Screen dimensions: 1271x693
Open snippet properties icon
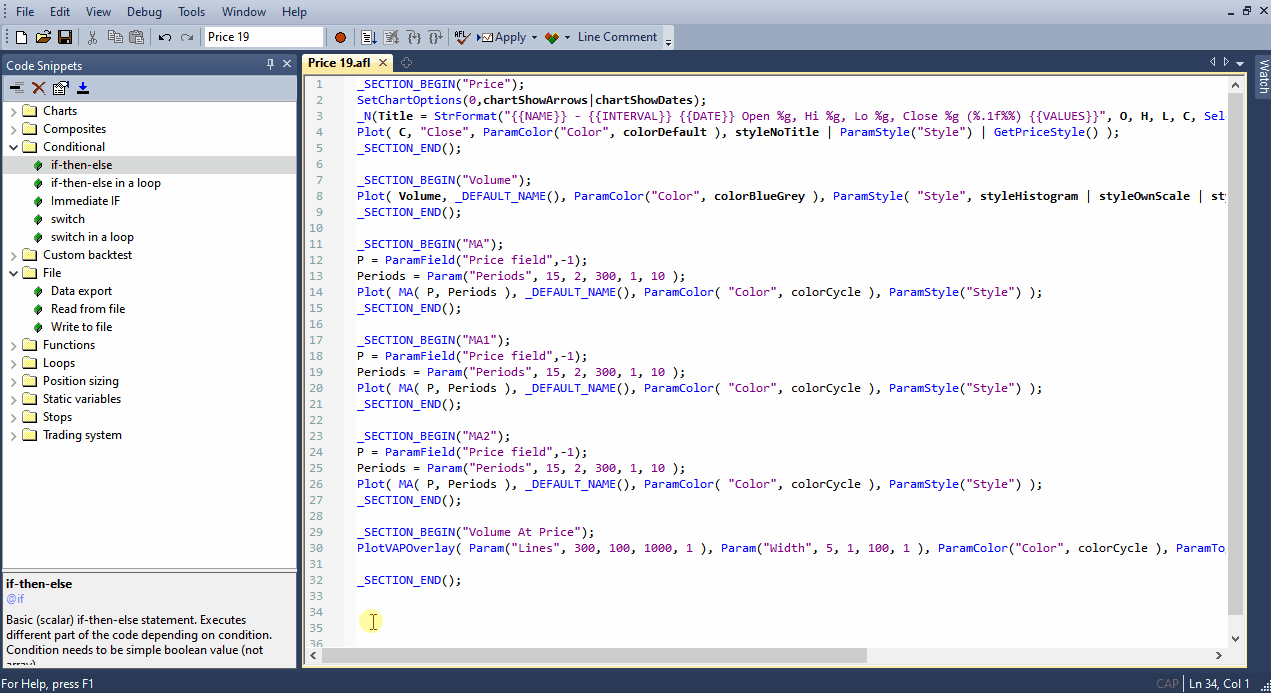[61, 88]
